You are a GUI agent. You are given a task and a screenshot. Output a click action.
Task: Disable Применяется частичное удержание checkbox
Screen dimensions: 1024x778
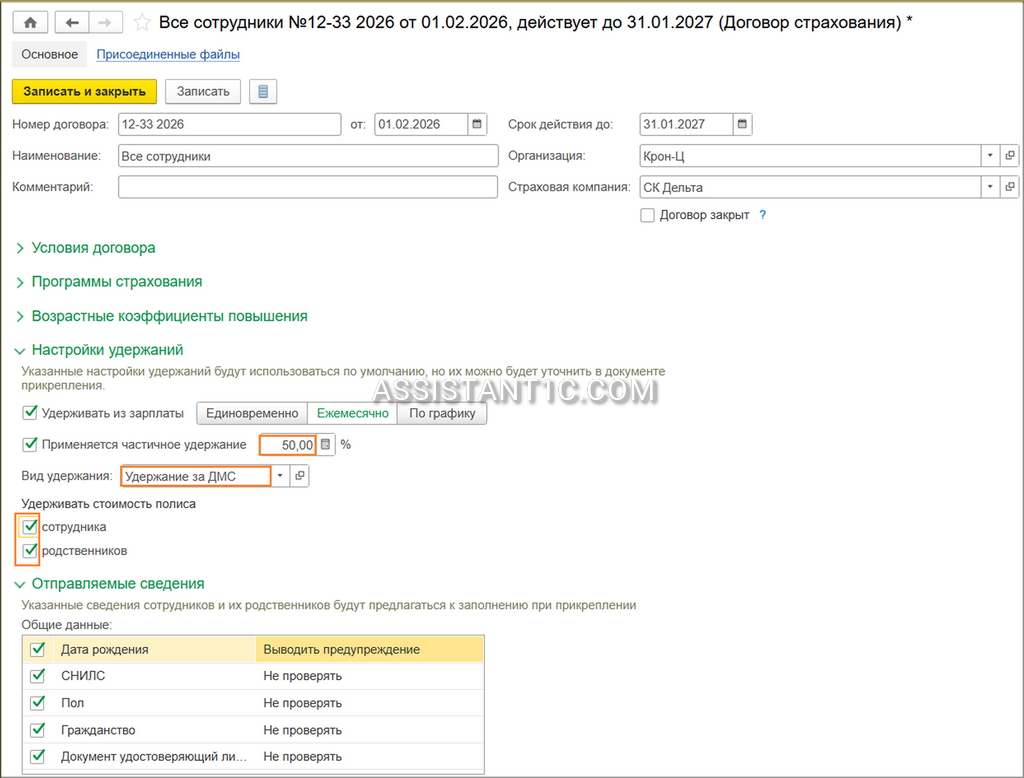click(30, 444)
